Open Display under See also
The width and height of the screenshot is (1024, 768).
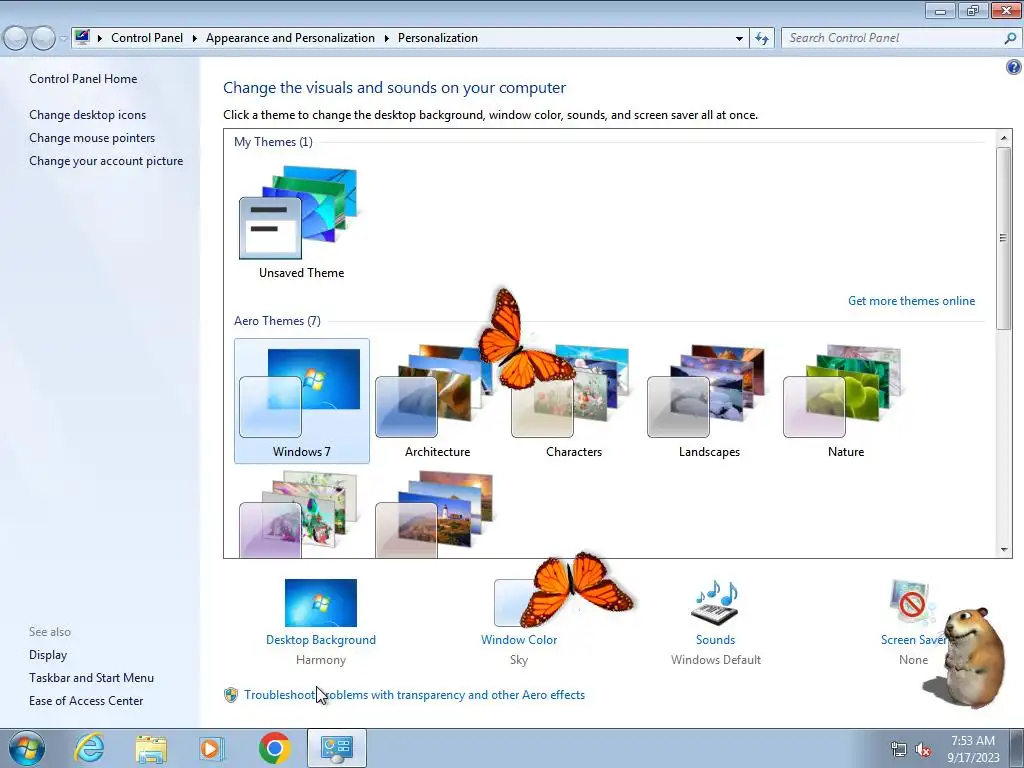pyautogui.click(x=48, y=655)
